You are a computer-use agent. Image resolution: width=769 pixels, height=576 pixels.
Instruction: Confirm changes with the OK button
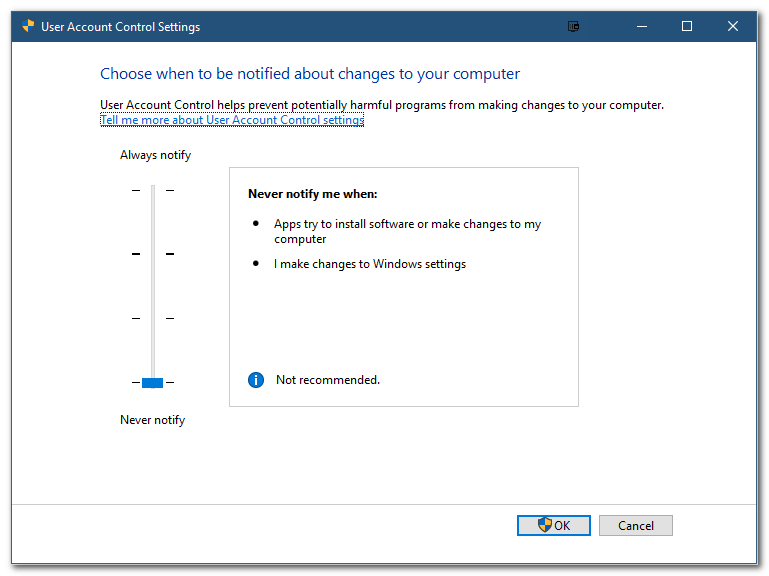554,525
